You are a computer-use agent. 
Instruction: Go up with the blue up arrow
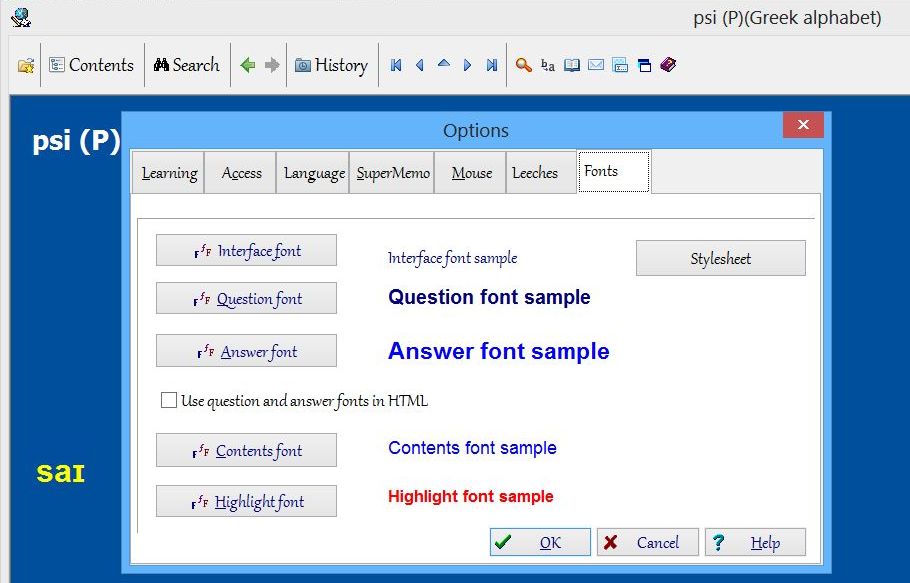(444, 65)
